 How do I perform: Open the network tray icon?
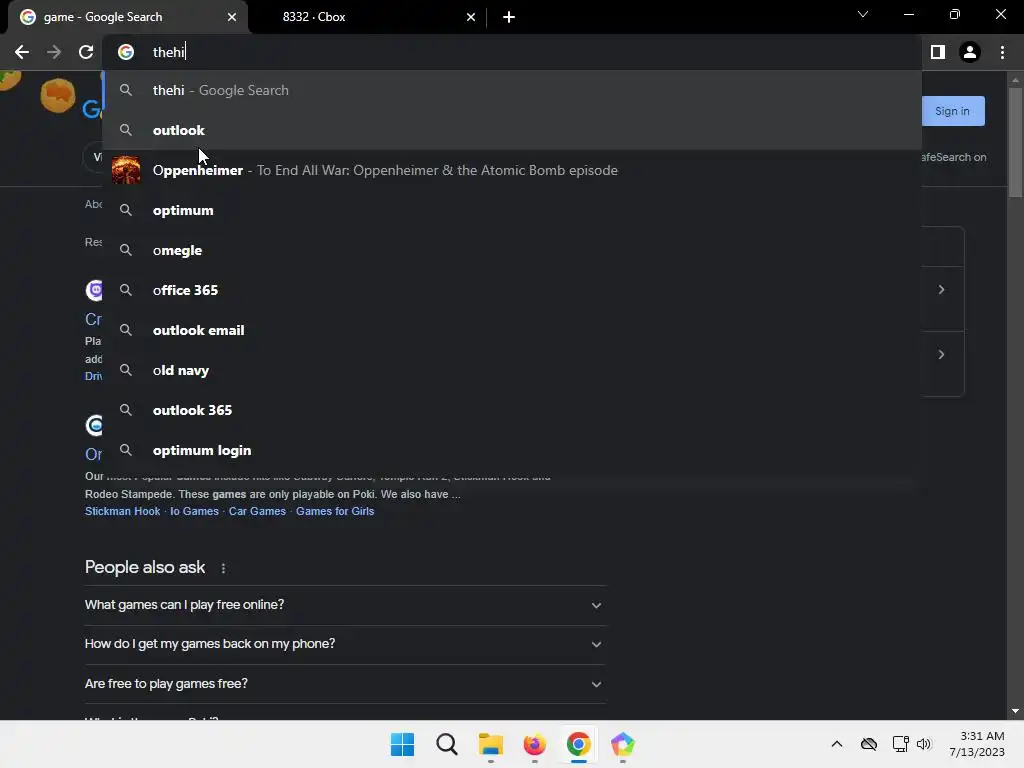(901, 744)
